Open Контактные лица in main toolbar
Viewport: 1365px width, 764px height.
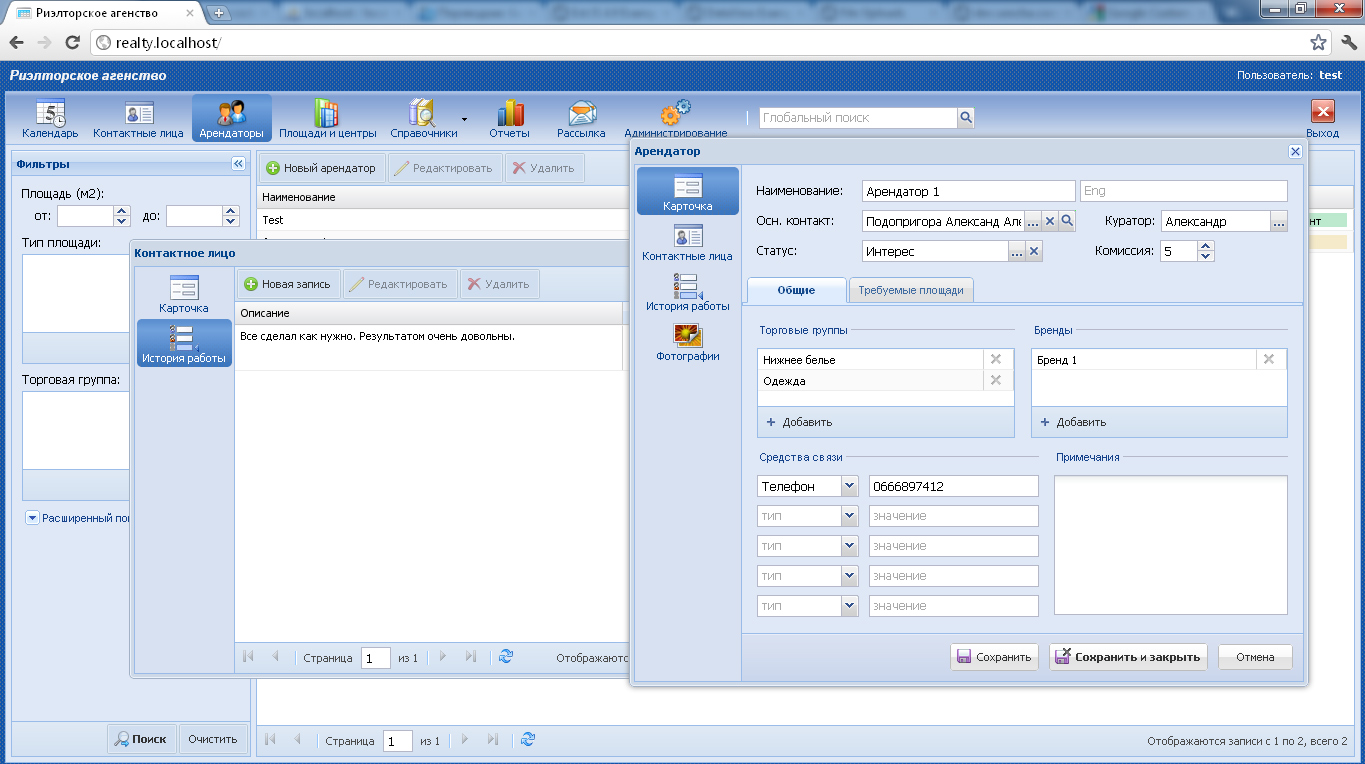point(138,119)
